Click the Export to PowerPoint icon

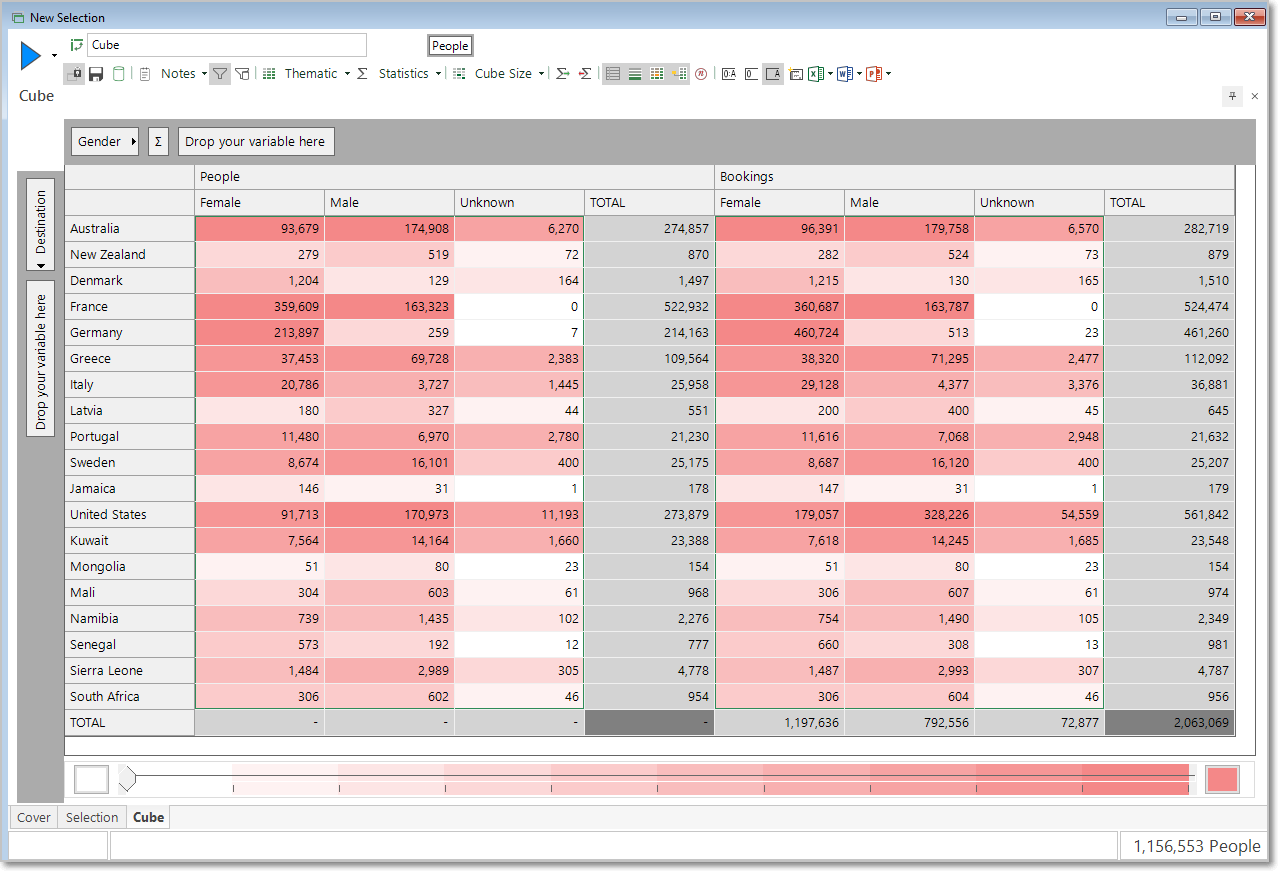coord(873,74)
